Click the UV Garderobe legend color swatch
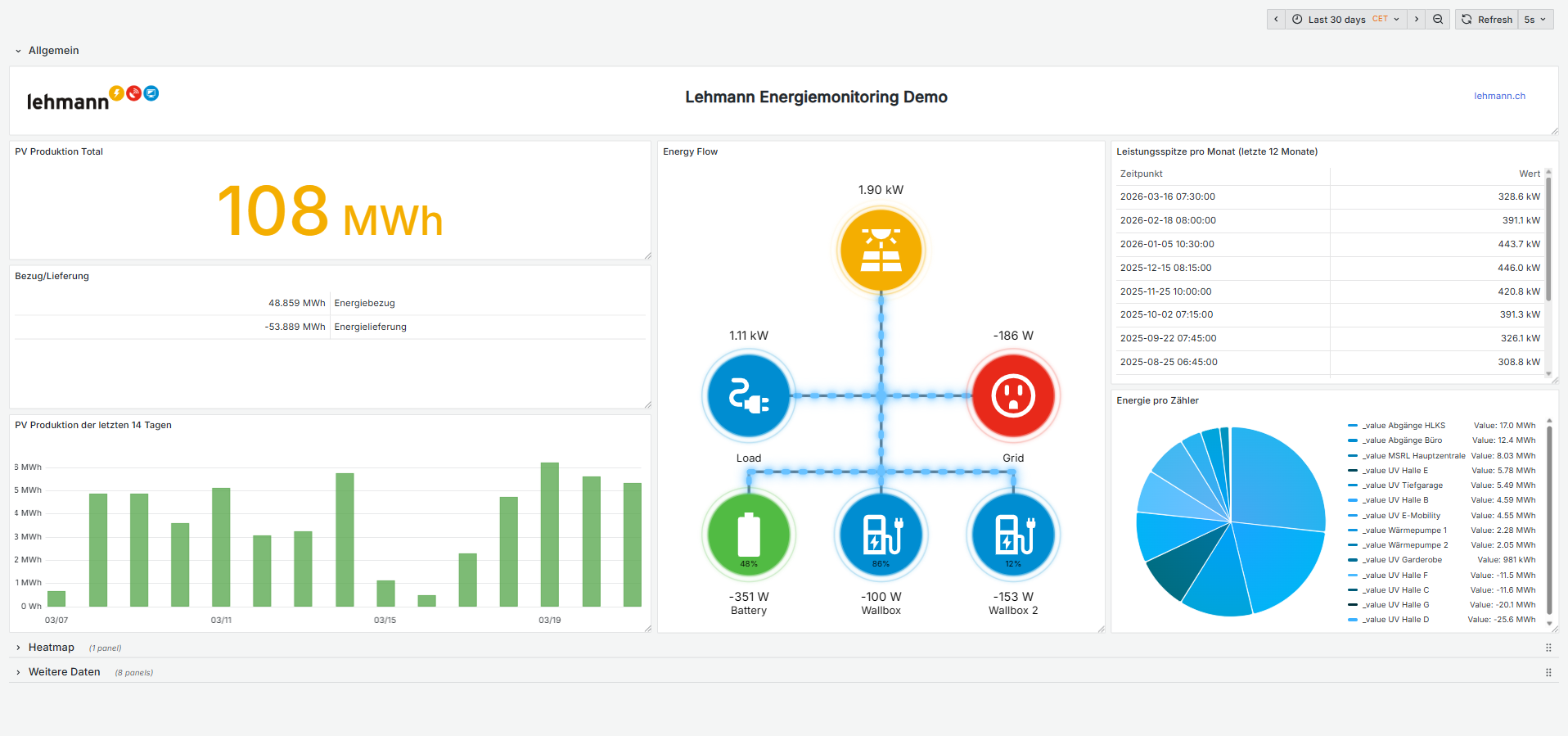The width and height of the screenshot is (1568, 736). [1353, 560]
